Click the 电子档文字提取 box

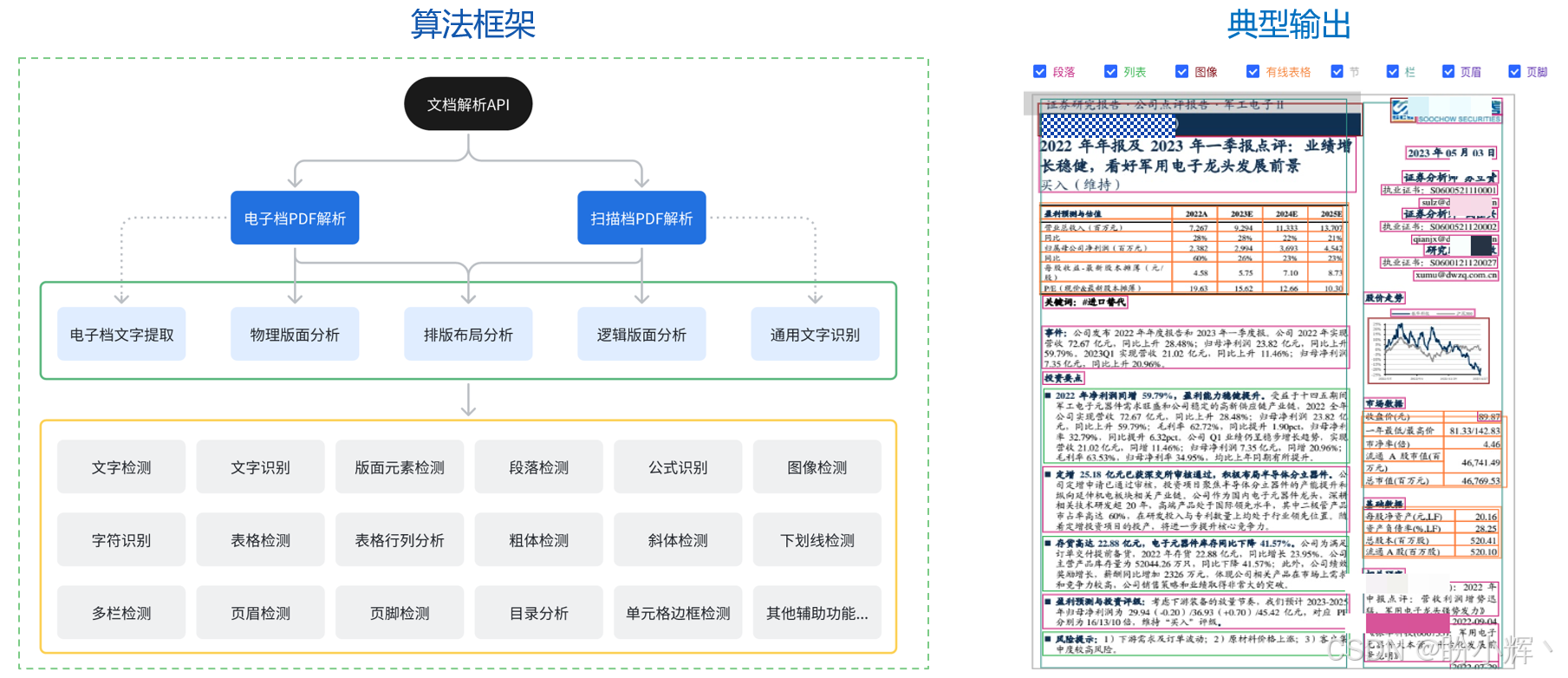point(121,334)
